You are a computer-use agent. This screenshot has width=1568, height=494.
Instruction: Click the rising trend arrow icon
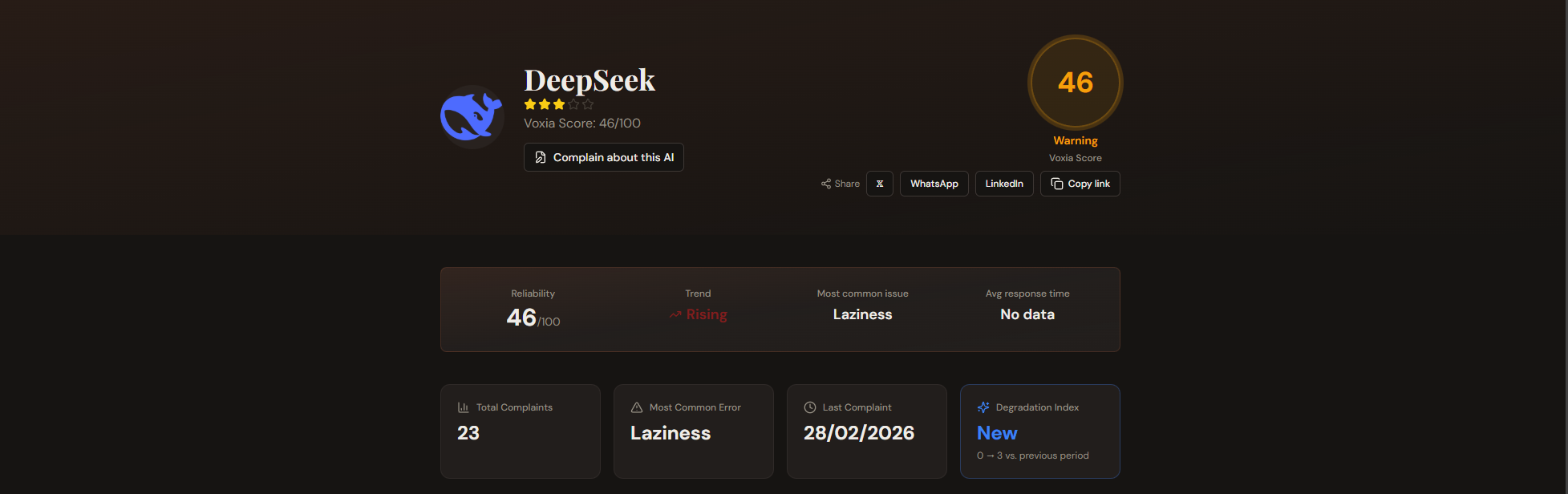coord(675,315)
